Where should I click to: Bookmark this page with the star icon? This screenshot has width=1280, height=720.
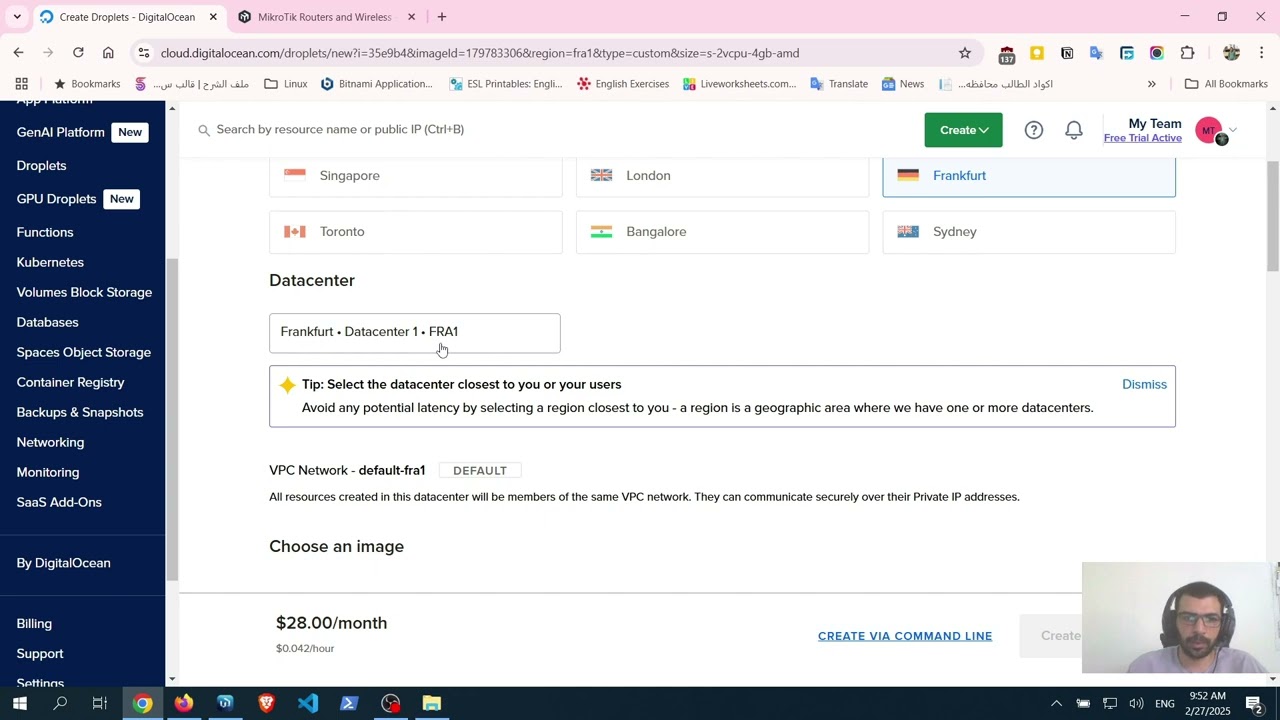(x=965, y=53)
